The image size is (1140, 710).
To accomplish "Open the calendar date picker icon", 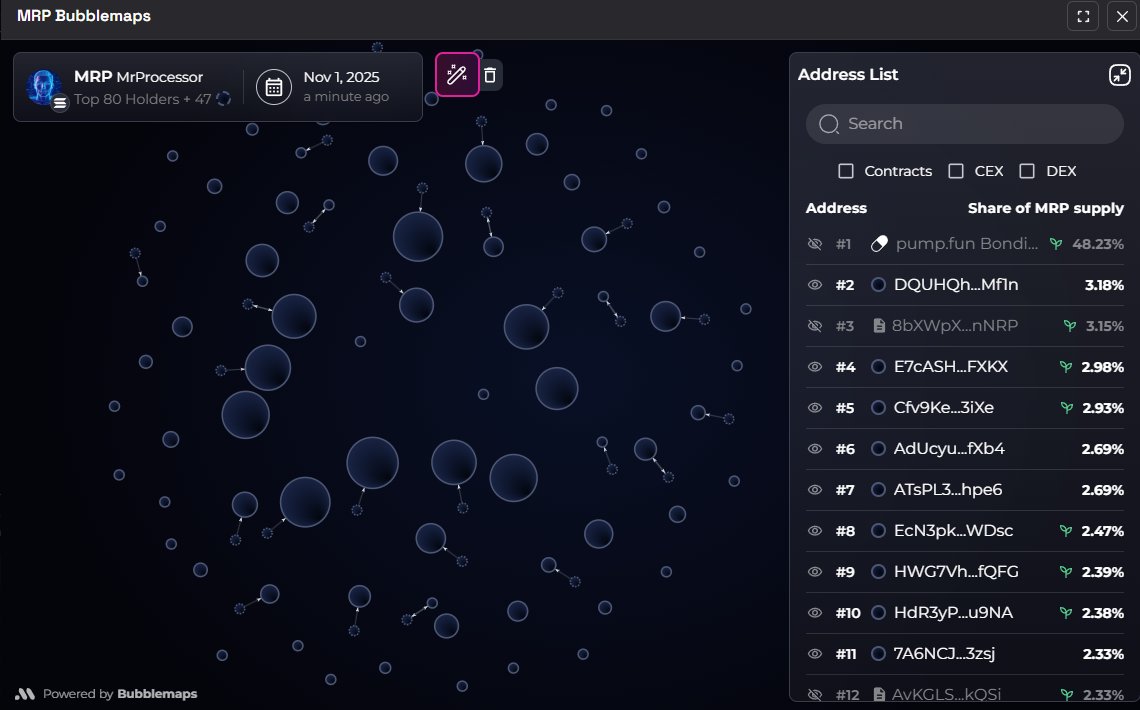I will 274,87.
